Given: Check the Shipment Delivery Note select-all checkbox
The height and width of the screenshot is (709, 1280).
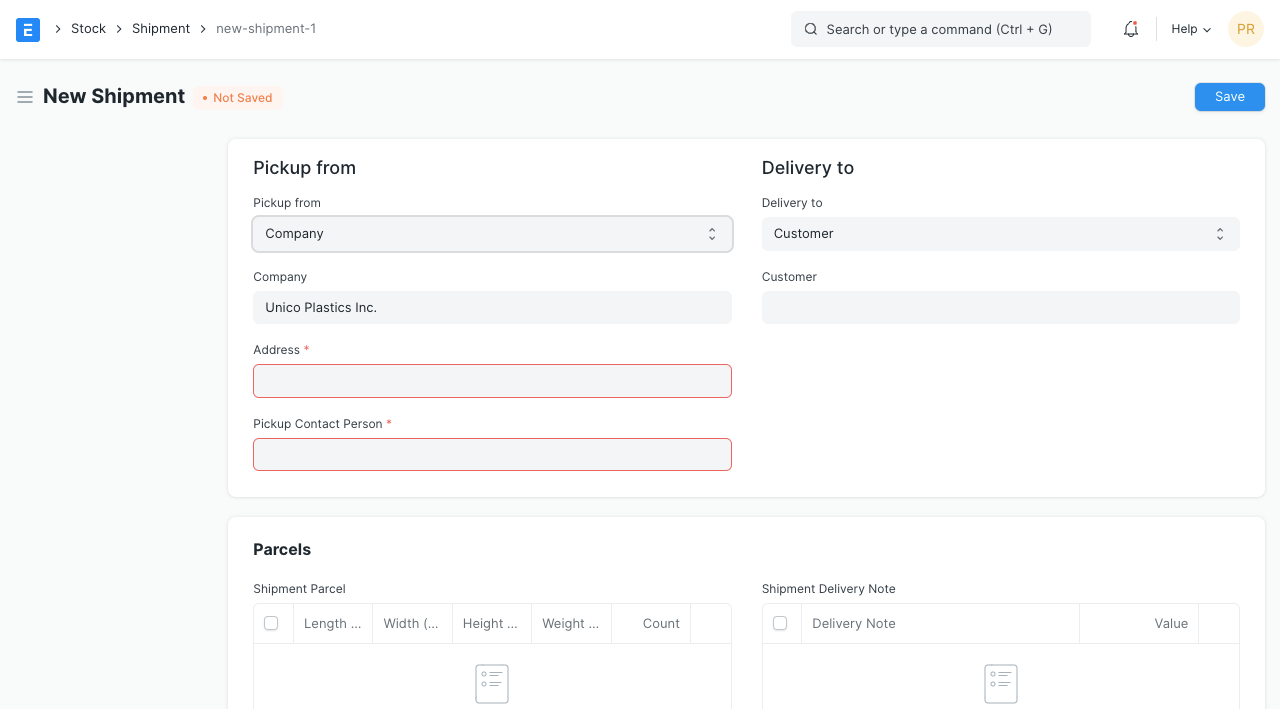Looking at the screenshot, I should coord(780,623).
